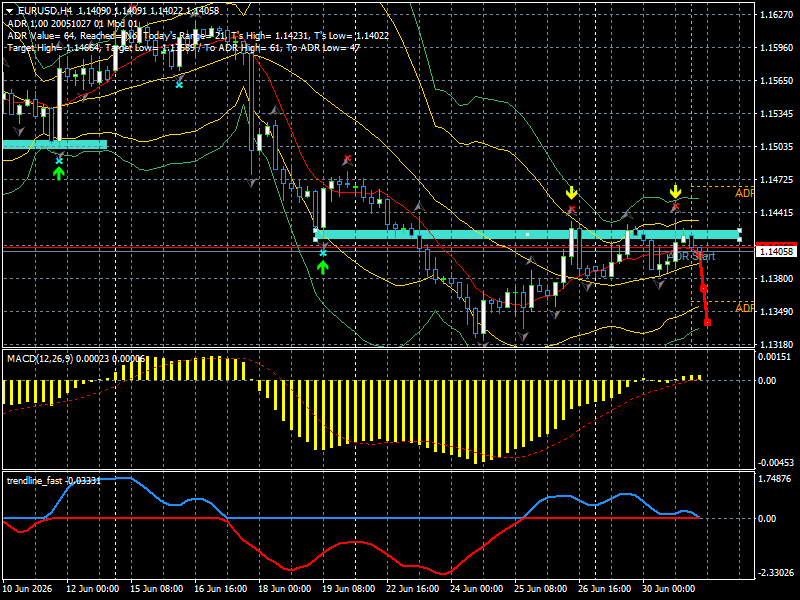
Task: Click the 1.14415 price axis label
Action: pyautogui.click(x=777, y=212)
